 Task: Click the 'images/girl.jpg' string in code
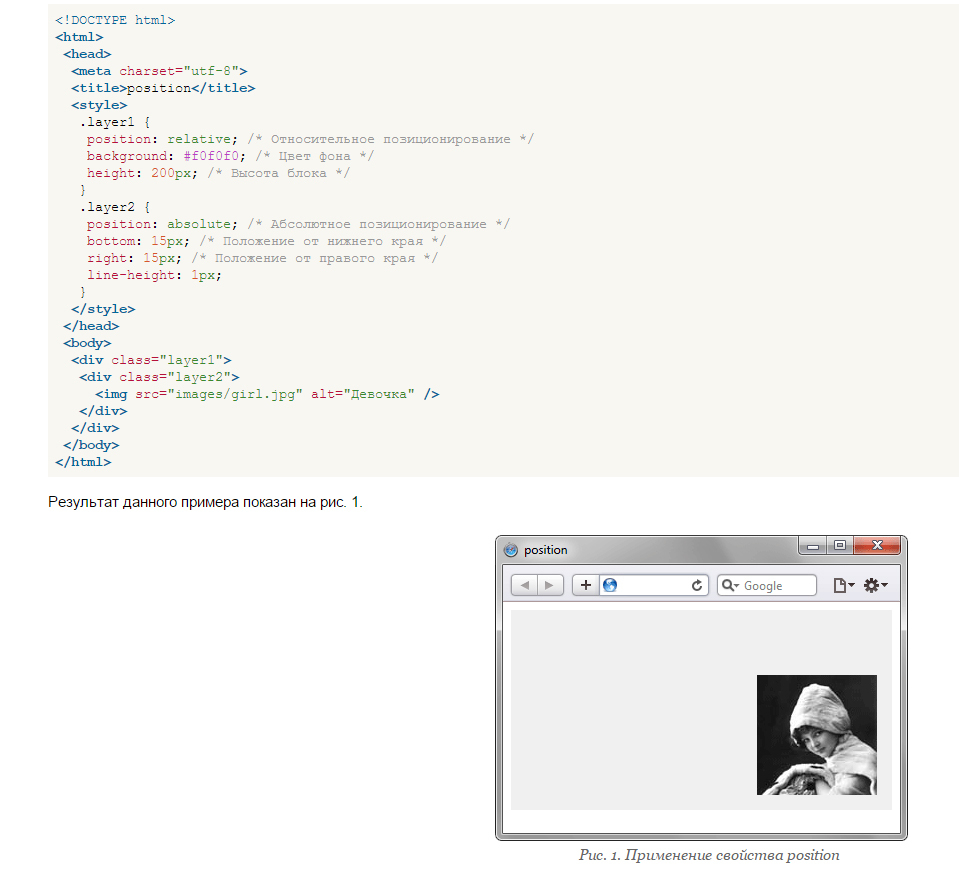pyautogui.click(x=235, y=394)
